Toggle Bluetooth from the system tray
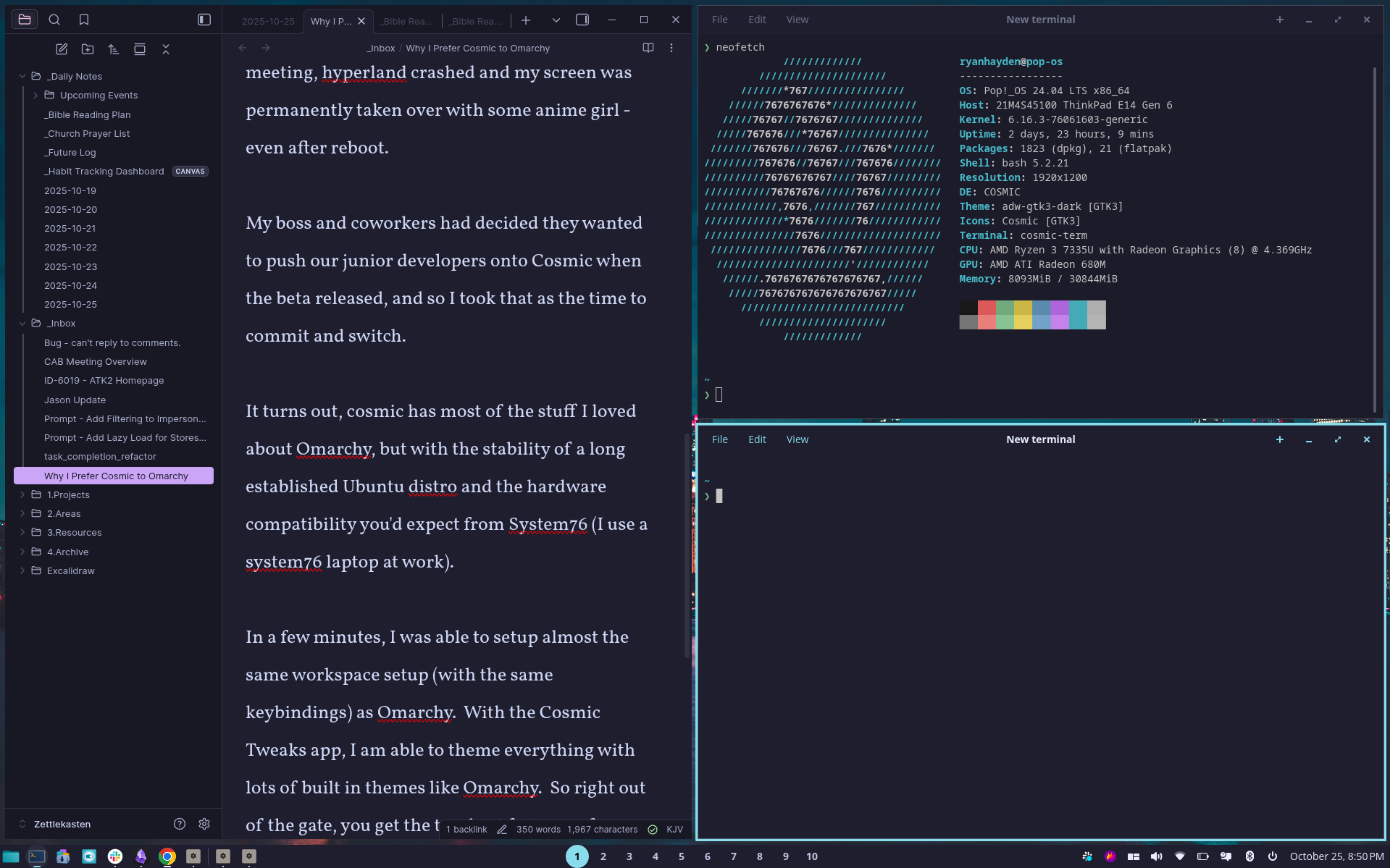Screen dimensions: 1390x868 1249,856
